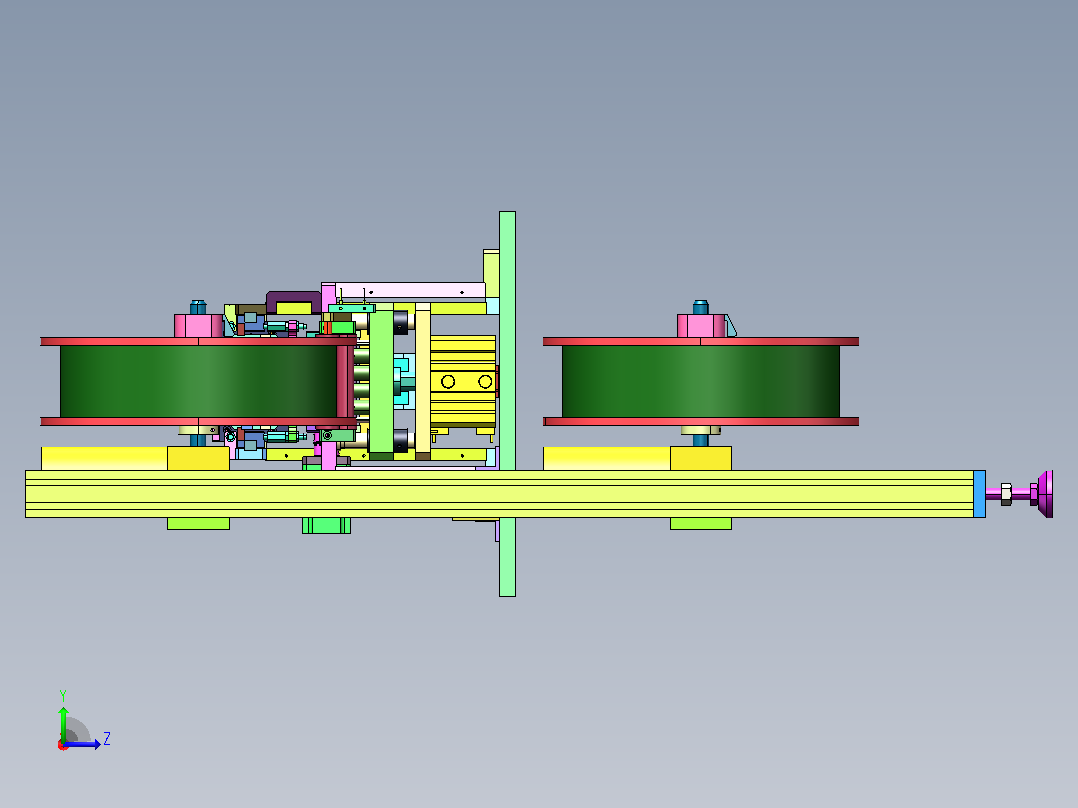
Task: Select the right green reel drum
Action: coord(701,381)
